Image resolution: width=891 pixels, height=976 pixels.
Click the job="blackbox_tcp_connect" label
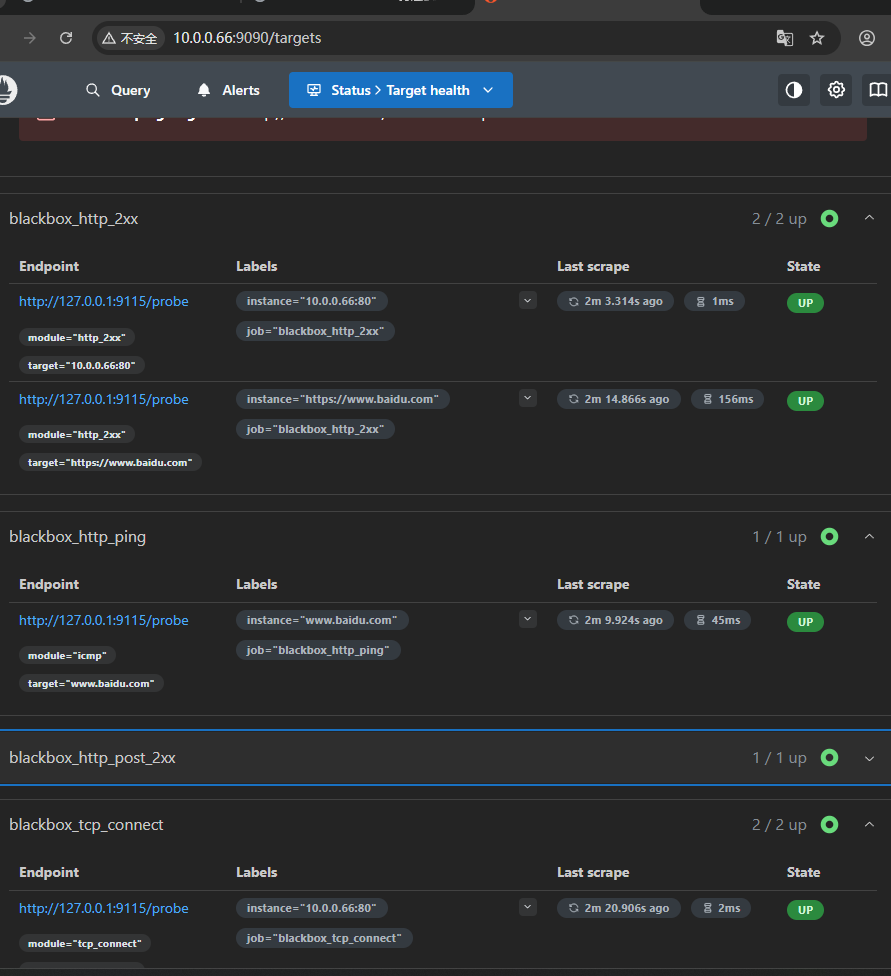pos(324,938)
